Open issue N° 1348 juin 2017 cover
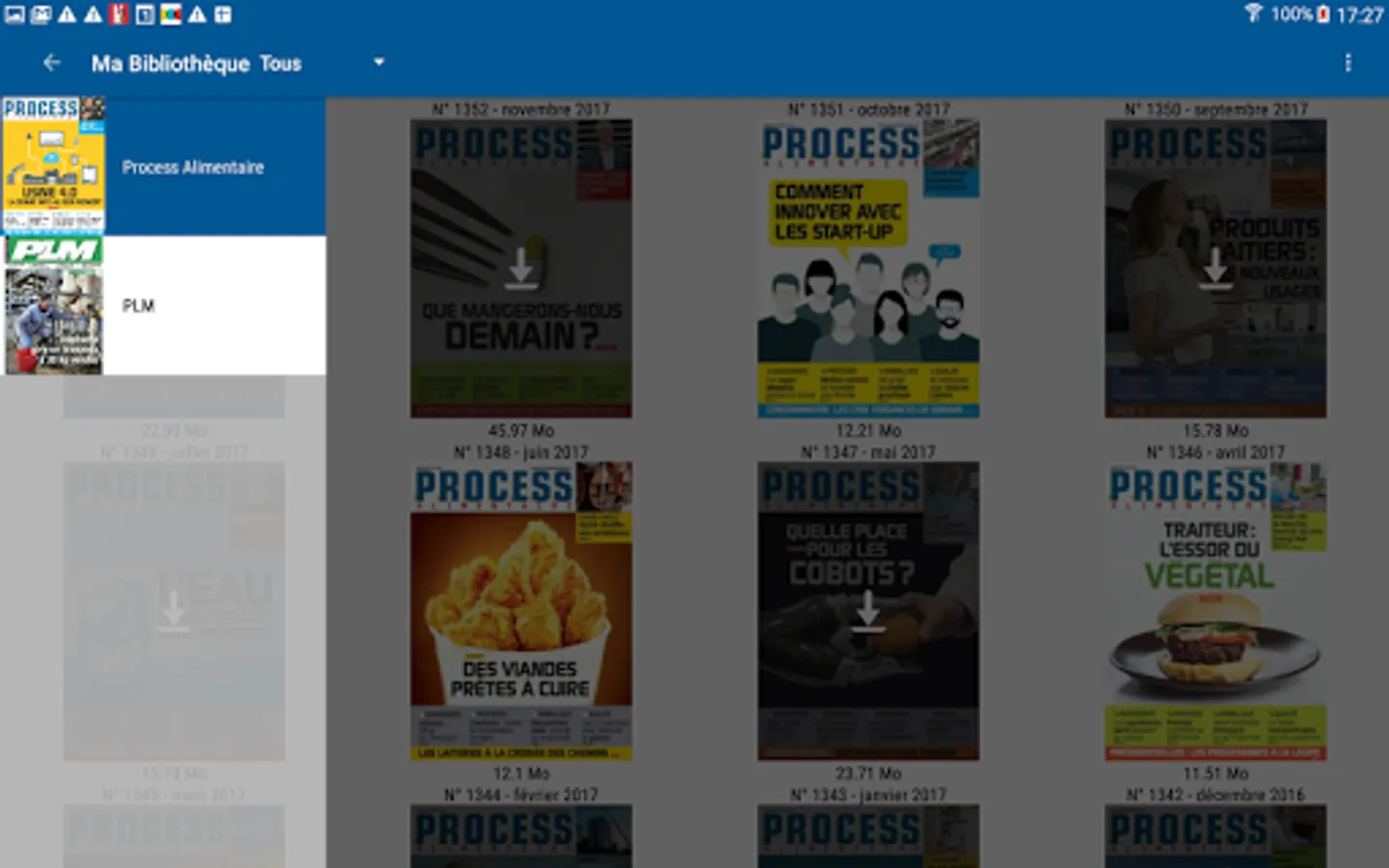This screenshot has height=868, width=1389. (x=521, y=611)
